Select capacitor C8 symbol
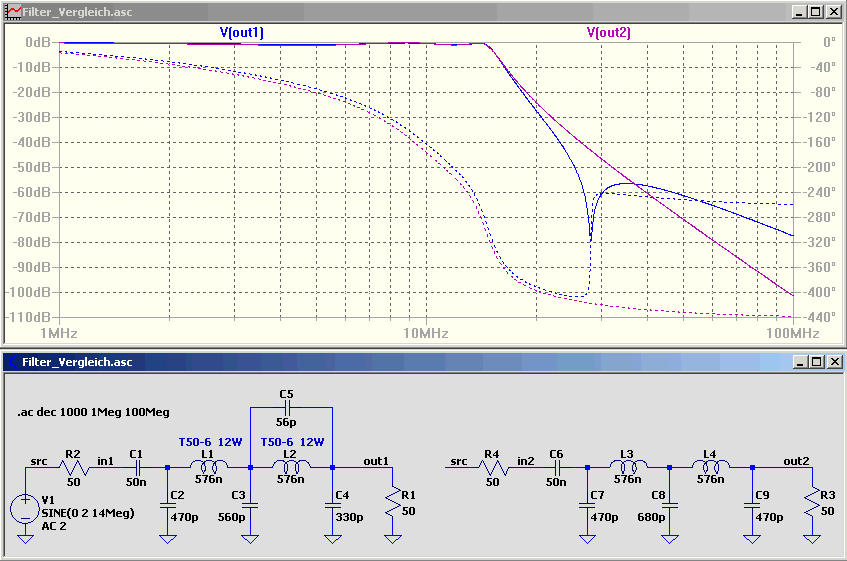The height and width of the screenshot is (561, 847). [670, 505]
